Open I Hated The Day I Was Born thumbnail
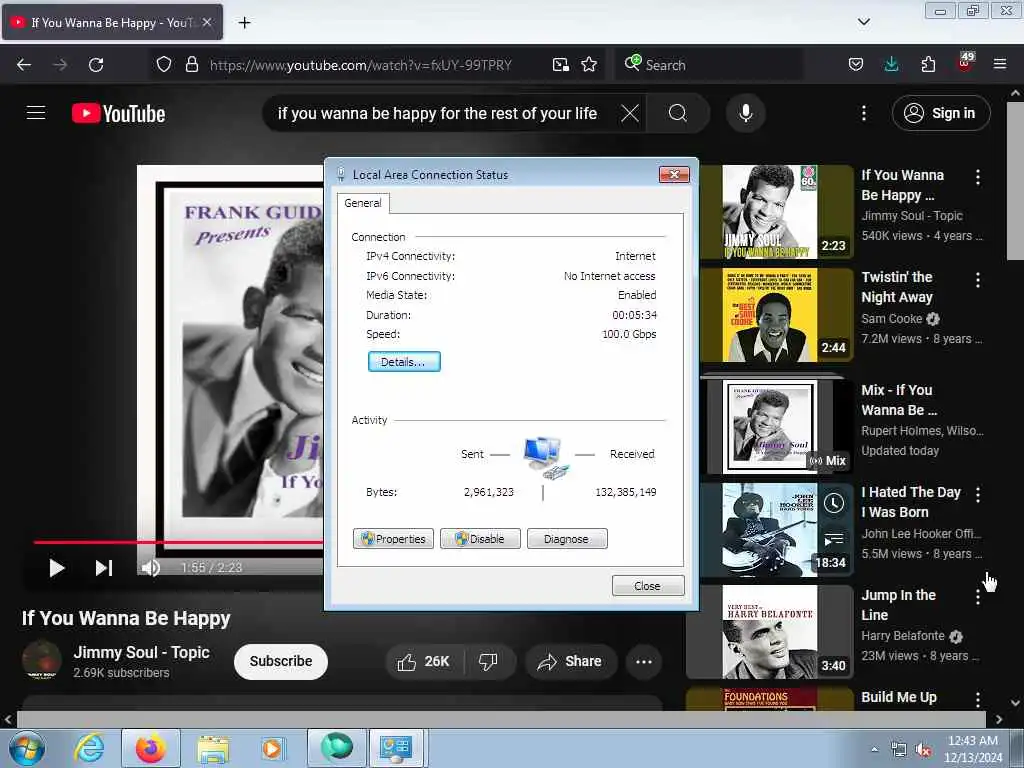 tap(770, 530)
